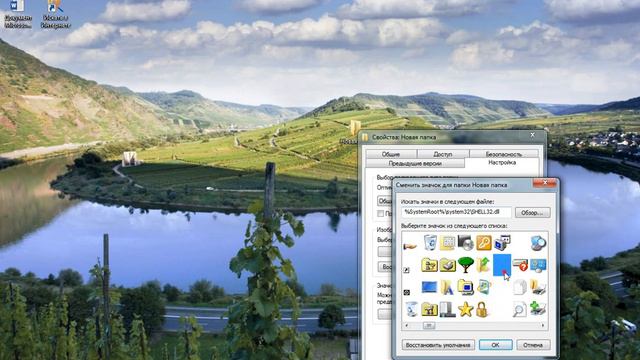Open the Общие tab in properties window
Image resolution: width=640 pixels, height=360 pixels.
pyautogui.click(x=391, y=154)
